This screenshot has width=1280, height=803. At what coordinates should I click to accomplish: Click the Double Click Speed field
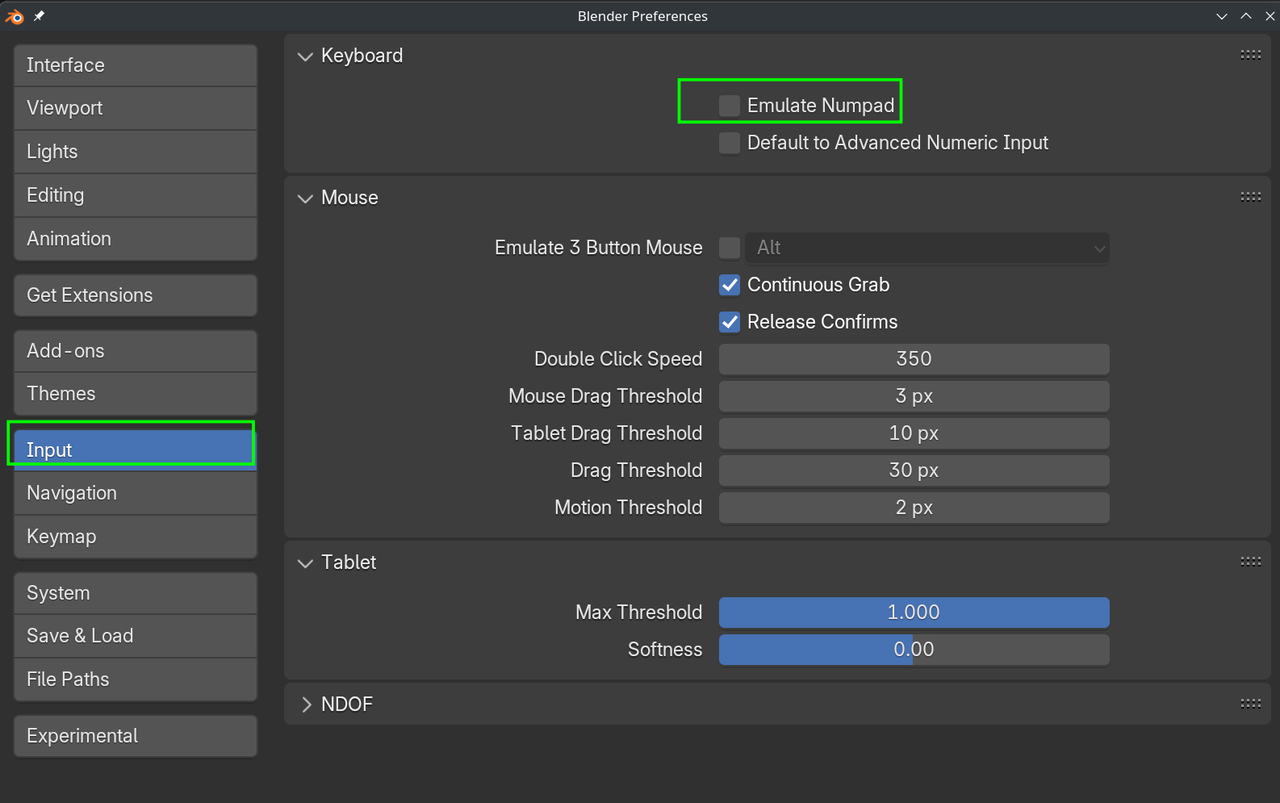[x=914, y=359]
